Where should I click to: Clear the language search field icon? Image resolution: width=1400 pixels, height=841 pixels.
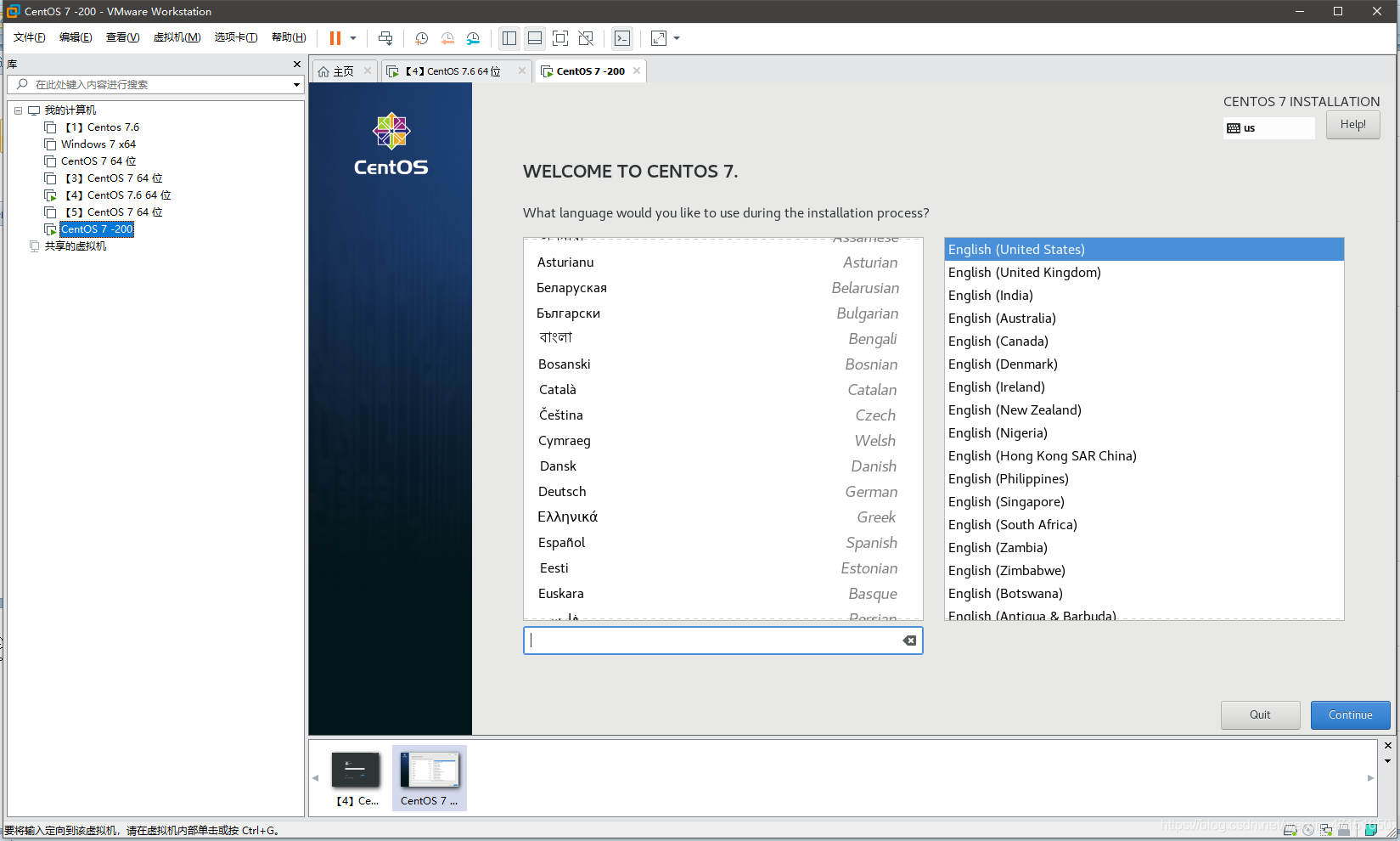[909, 641]
